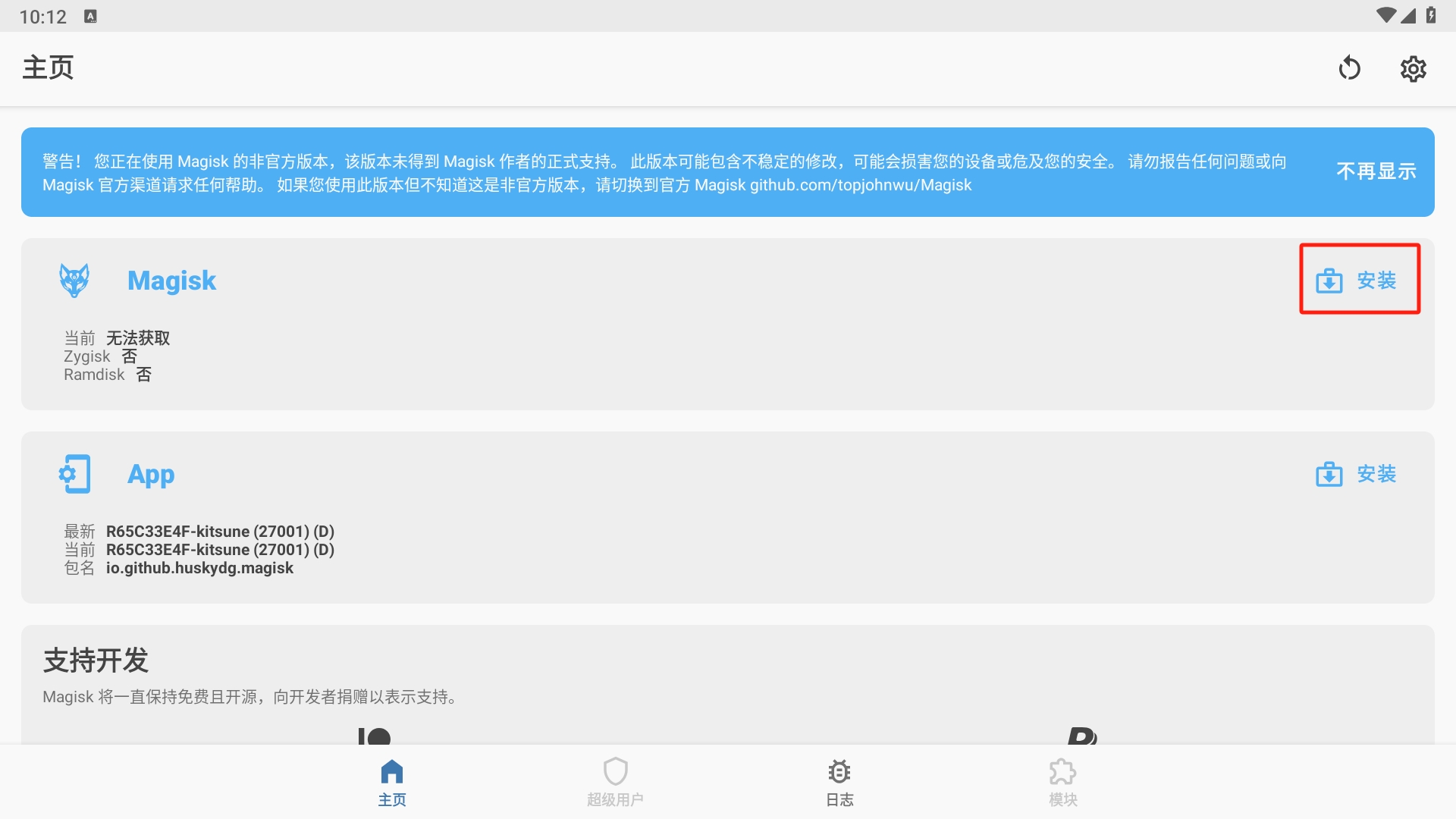Open the 超级用户 superuser tab

(615, 783)
